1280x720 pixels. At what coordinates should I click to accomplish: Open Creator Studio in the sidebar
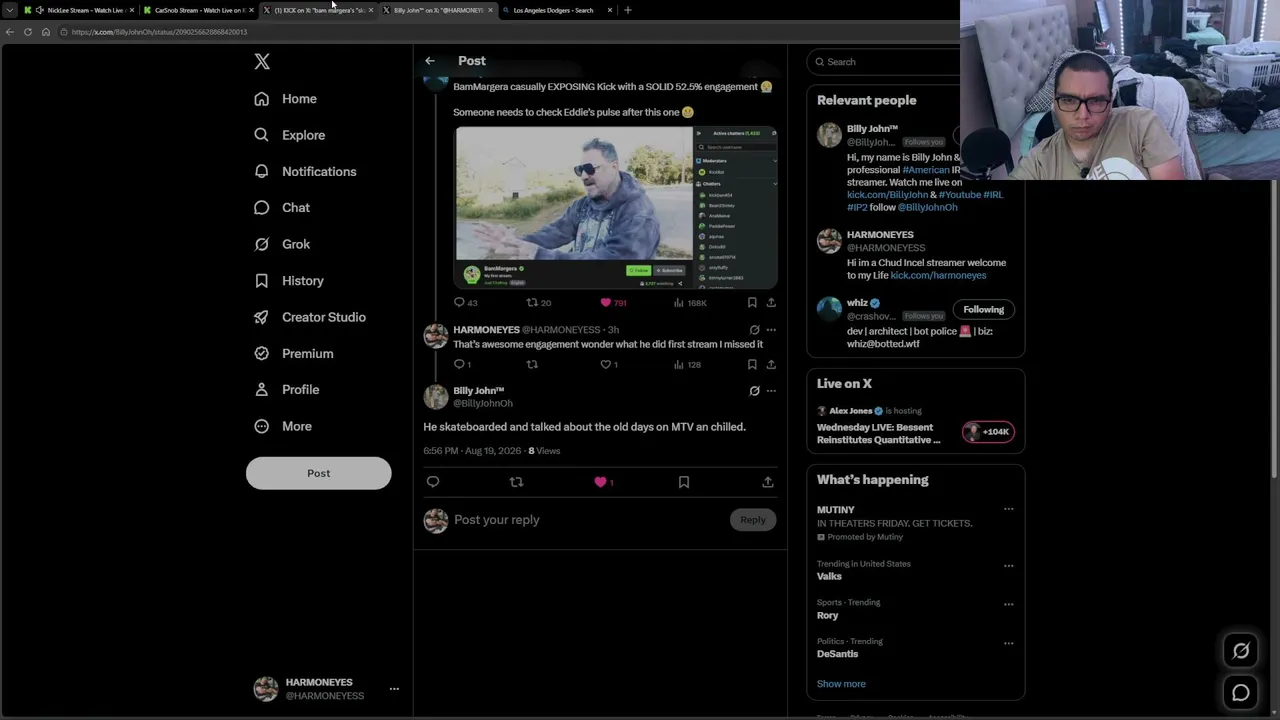[310, 317]
